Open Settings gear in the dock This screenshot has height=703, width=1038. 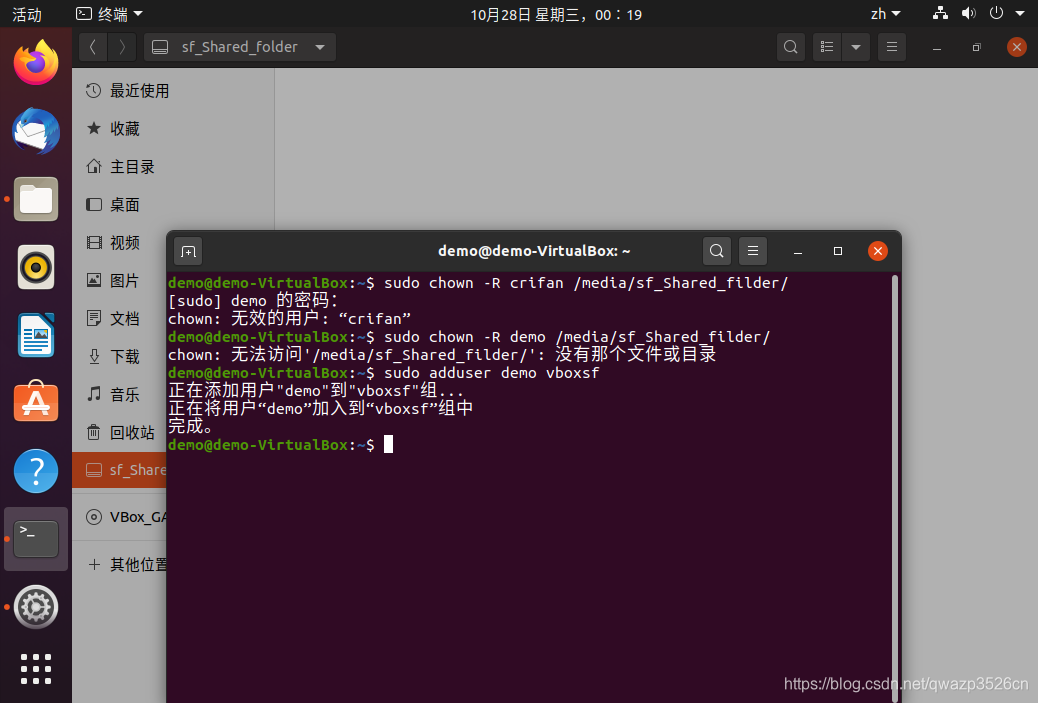(36, 606)
